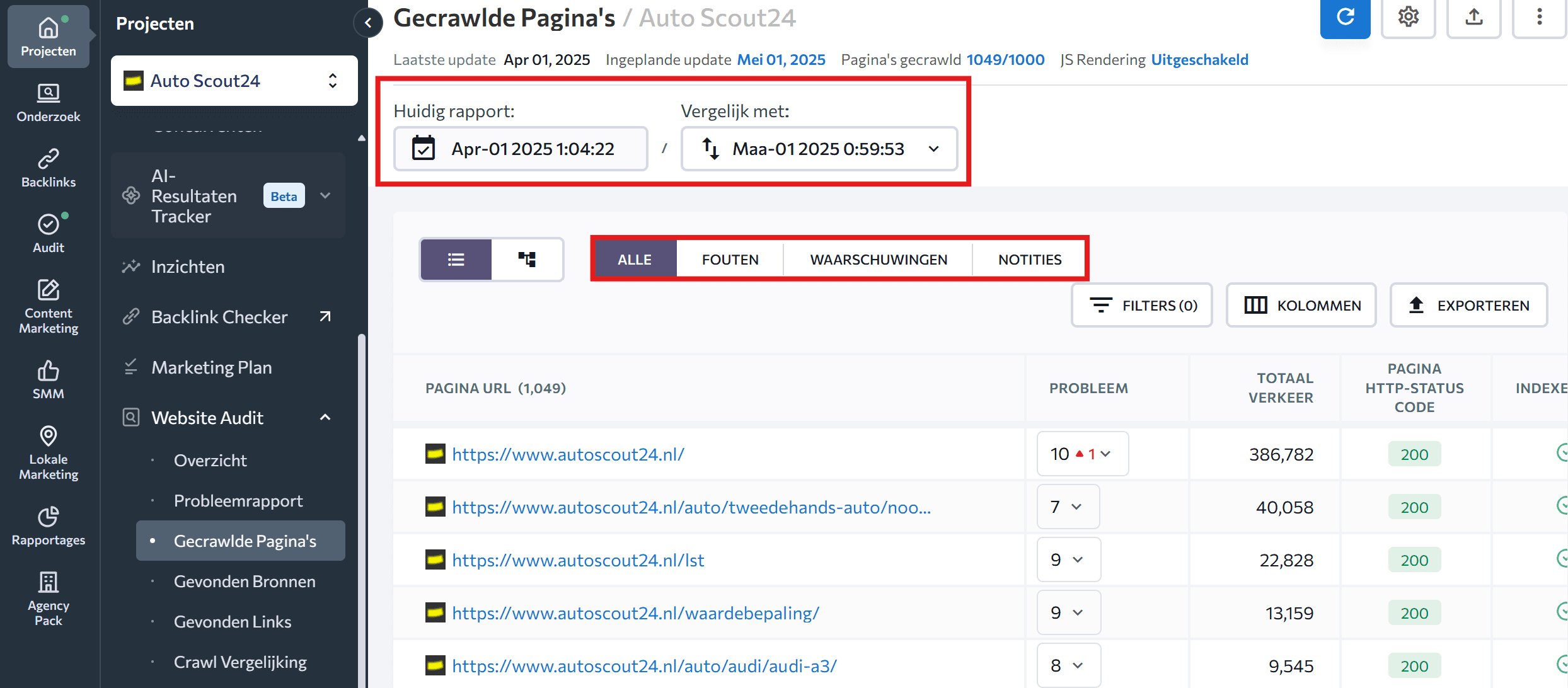Click 200 status badge for homepage row
The width and height of the screenshot is (1568, 688).
pyautogui.click(x=1414, y=454)
